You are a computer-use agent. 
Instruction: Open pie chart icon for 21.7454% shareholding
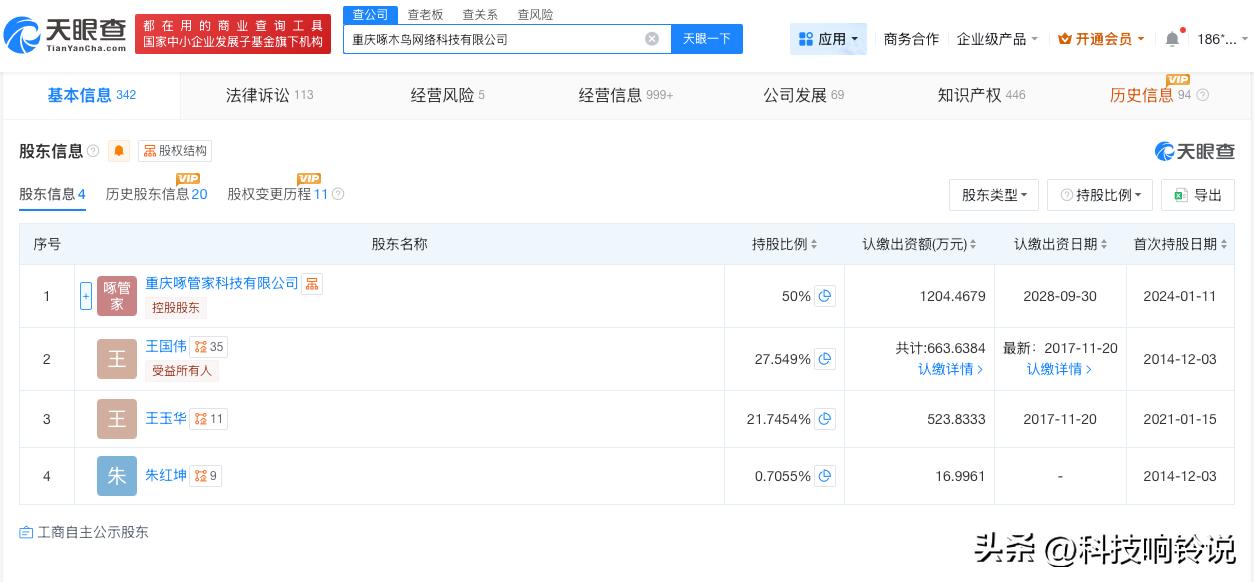(825, 419)
